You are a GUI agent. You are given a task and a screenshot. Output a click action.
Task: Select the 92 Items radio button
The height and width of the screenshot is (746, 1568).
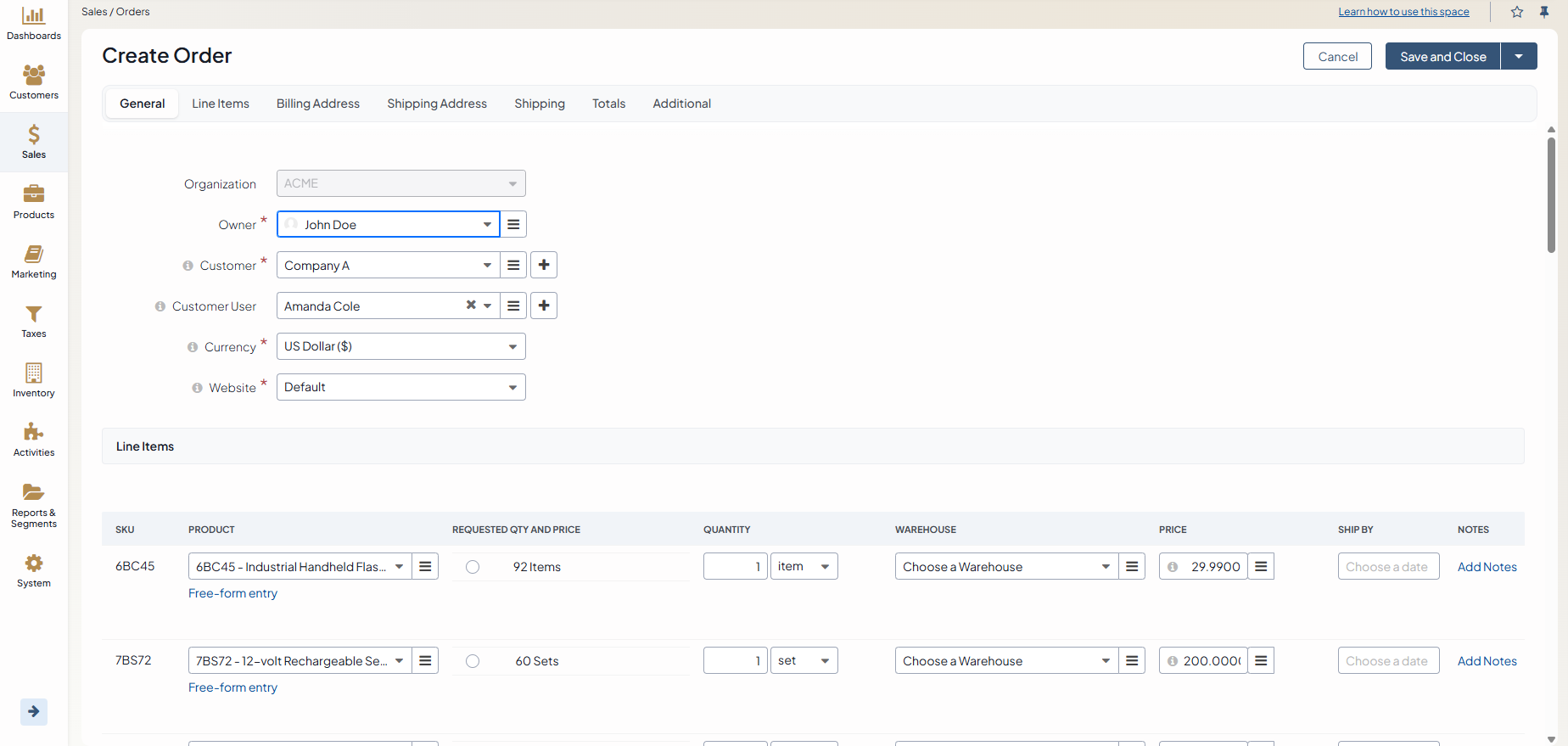click(x=473, y=567)
